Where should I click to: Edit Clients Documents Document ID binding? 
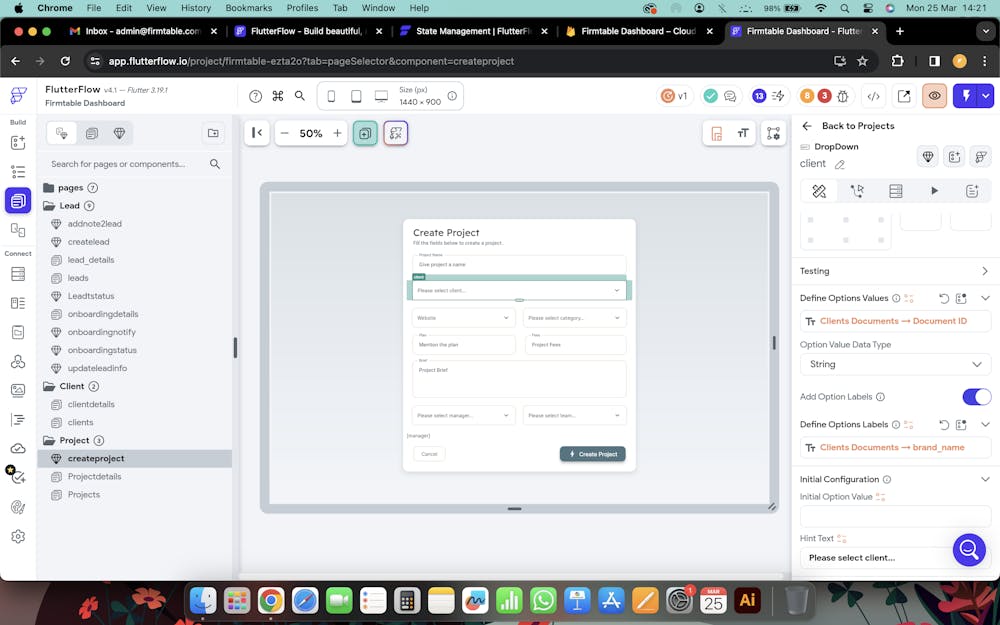click(895, 321)
